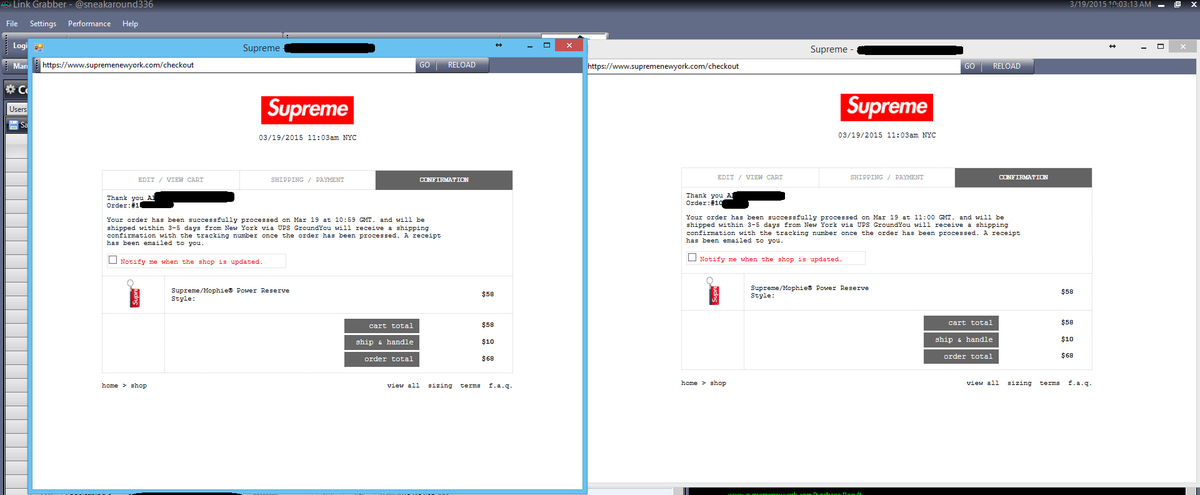Click the URL field in the front Supreme window
This screenshot has width=1200, height=495.
(226, 65)
